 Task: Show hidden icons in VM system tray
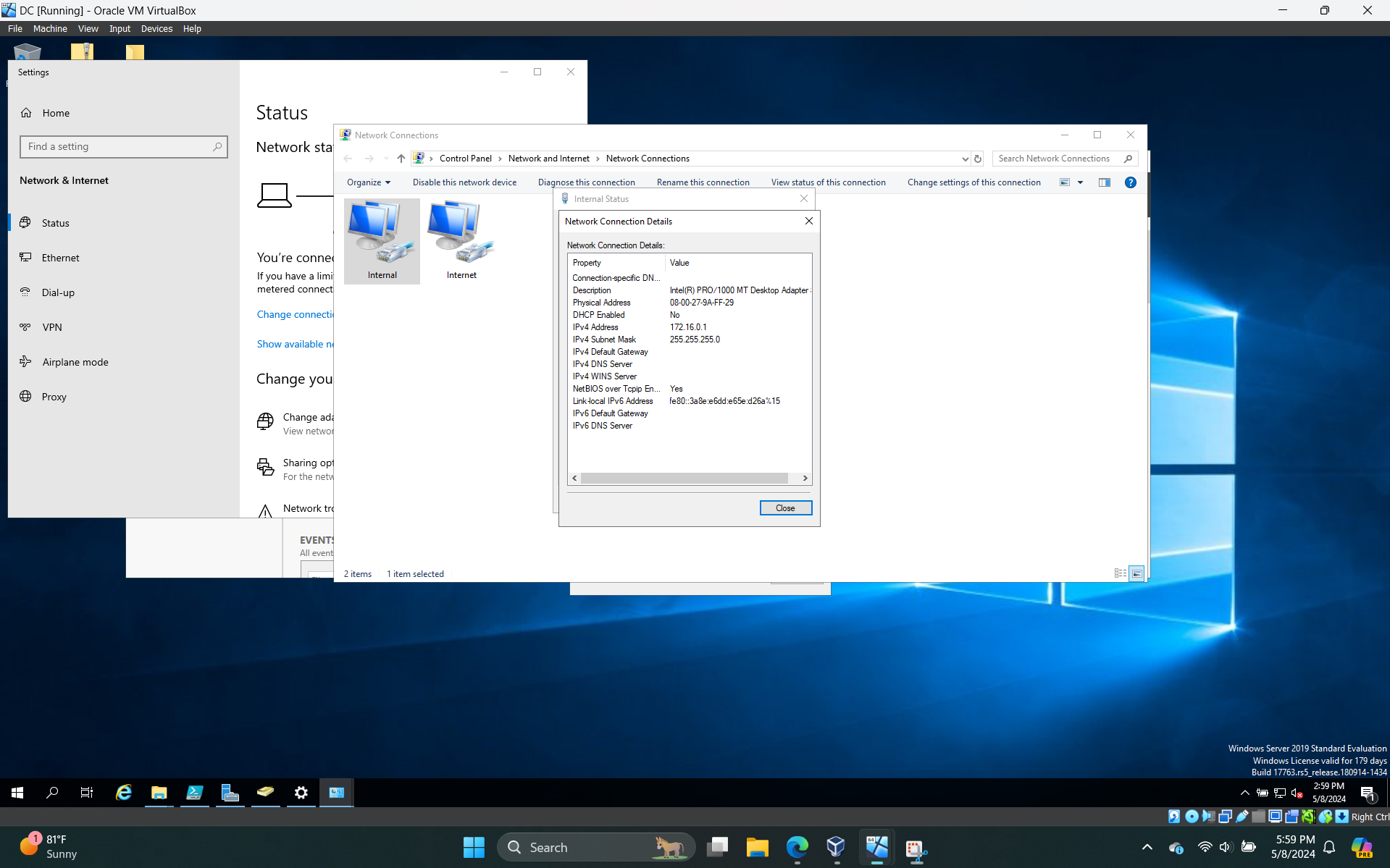tap(1244, 793)
